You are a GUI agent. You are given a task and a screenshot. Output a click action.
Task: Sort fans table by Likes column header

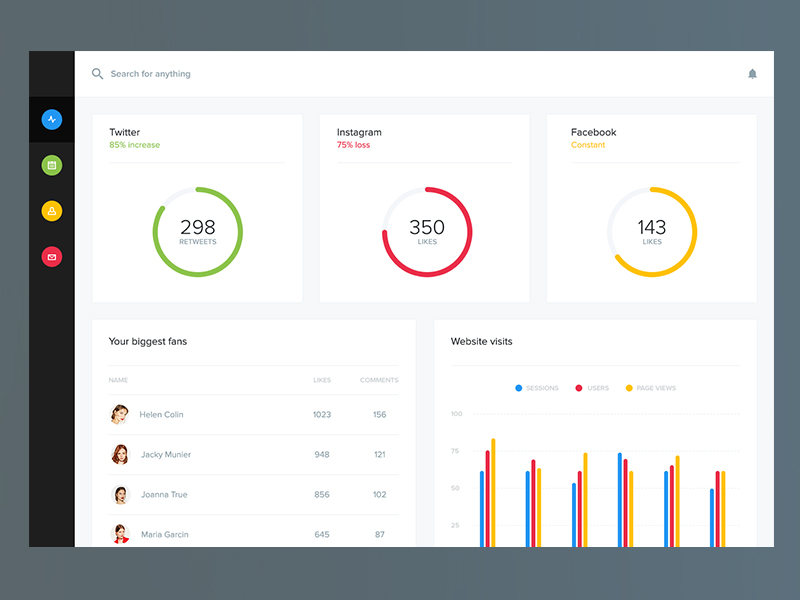(322, 380)
